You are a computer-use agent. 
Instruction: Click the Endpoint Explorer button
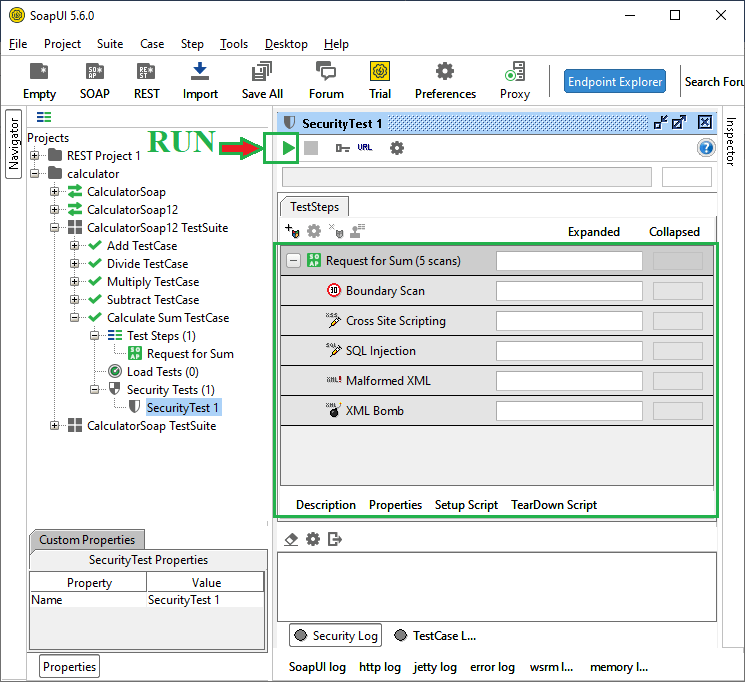point(615,82)
